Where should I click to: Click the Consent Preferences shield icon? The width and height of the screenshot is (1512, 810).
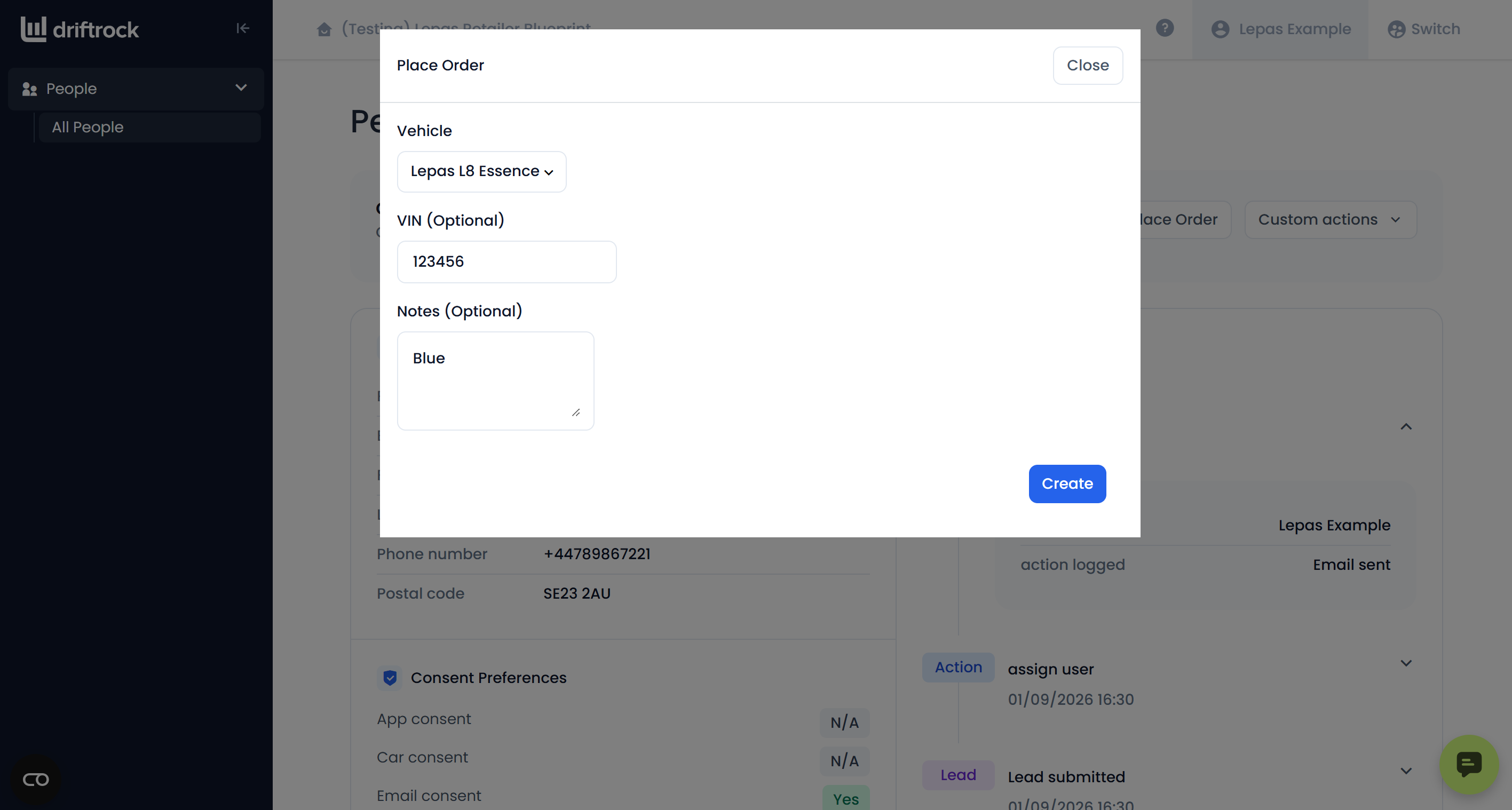click(x=390, y=677)
